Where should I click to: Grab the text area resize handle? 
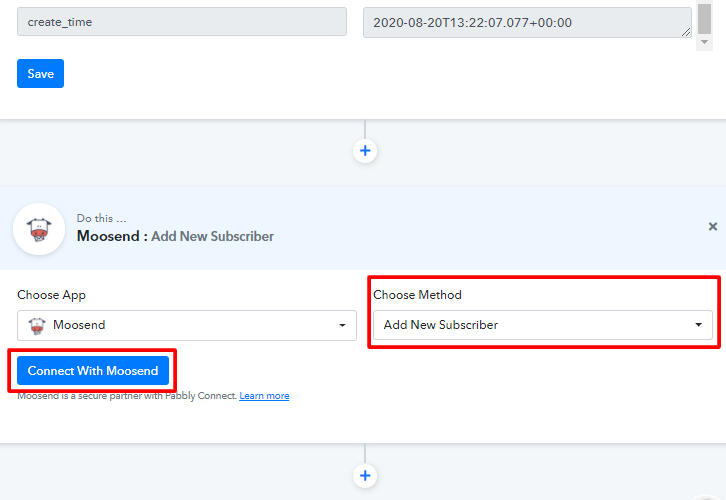click(x=686, y=33)
